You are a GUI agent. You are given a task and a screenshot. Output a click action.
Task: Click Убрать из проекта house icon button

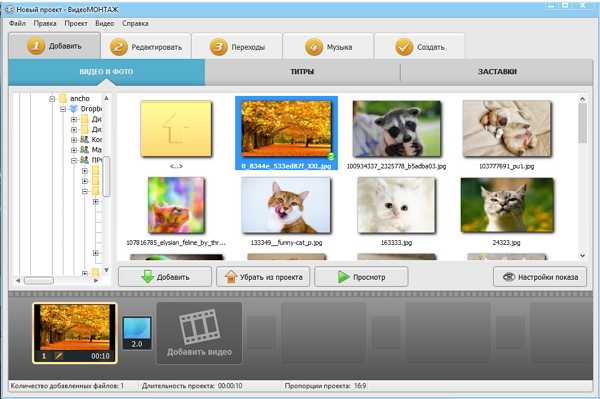tap(263, 277)
